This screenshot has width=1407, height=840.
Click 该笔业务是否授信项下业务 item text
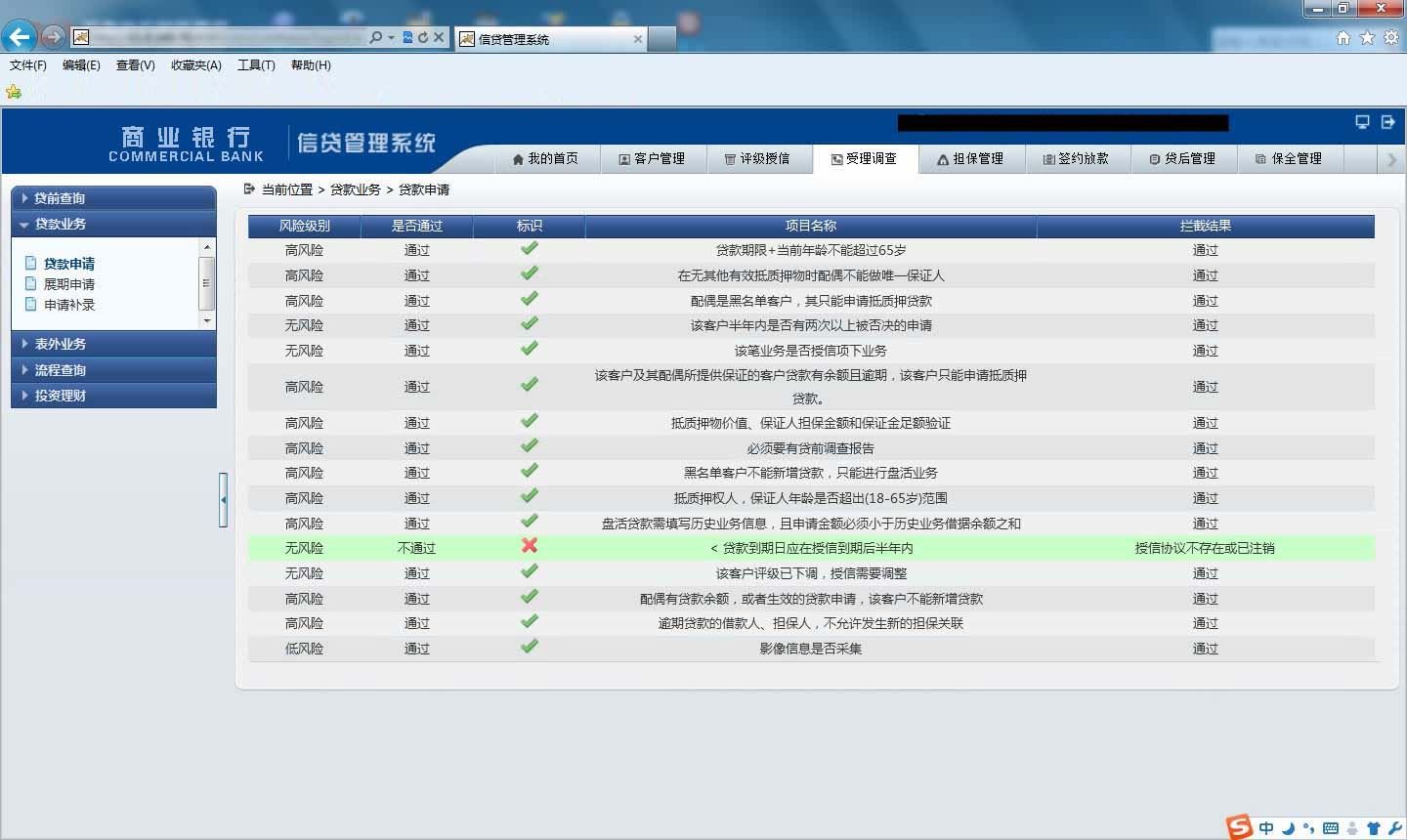pyautogui.click(x=811, y=351)
